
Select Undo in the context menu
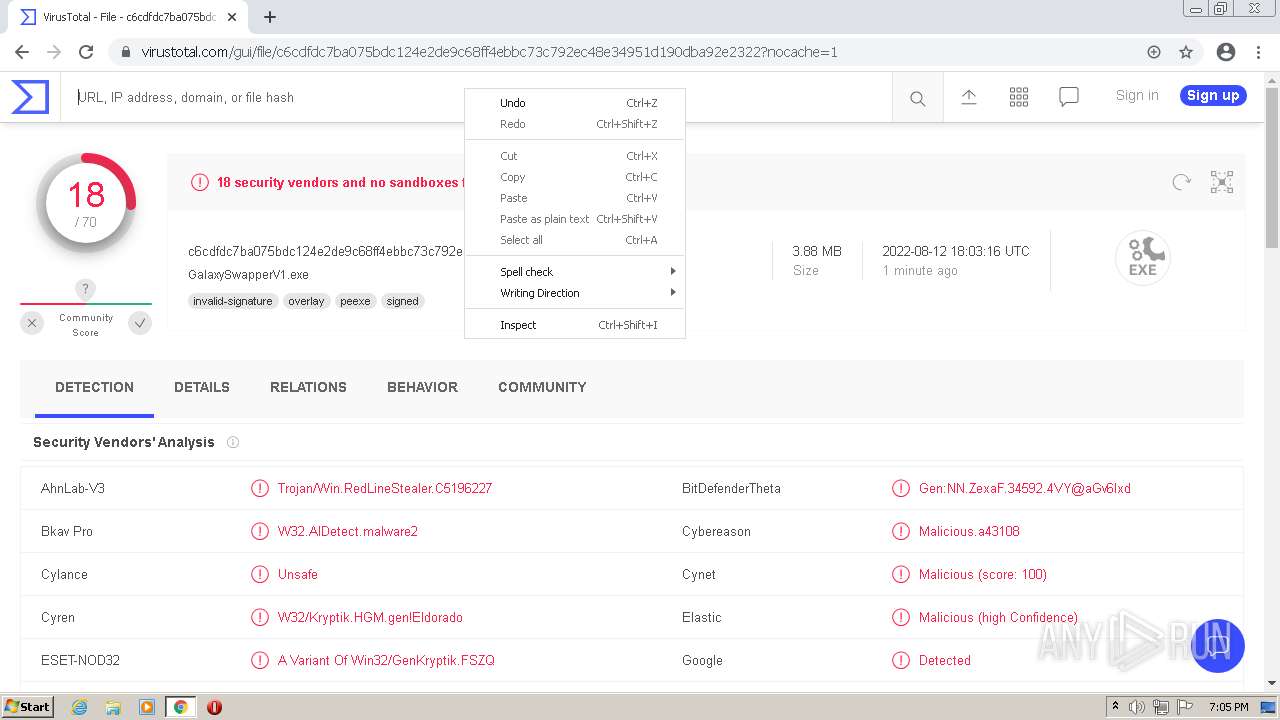tap(575, 103)
